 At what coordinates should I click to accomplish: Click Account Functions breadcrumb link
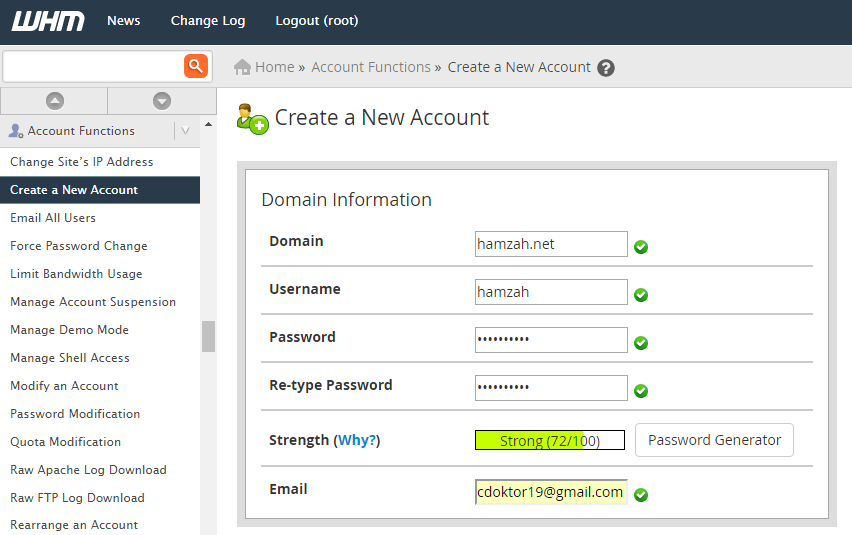371,67
